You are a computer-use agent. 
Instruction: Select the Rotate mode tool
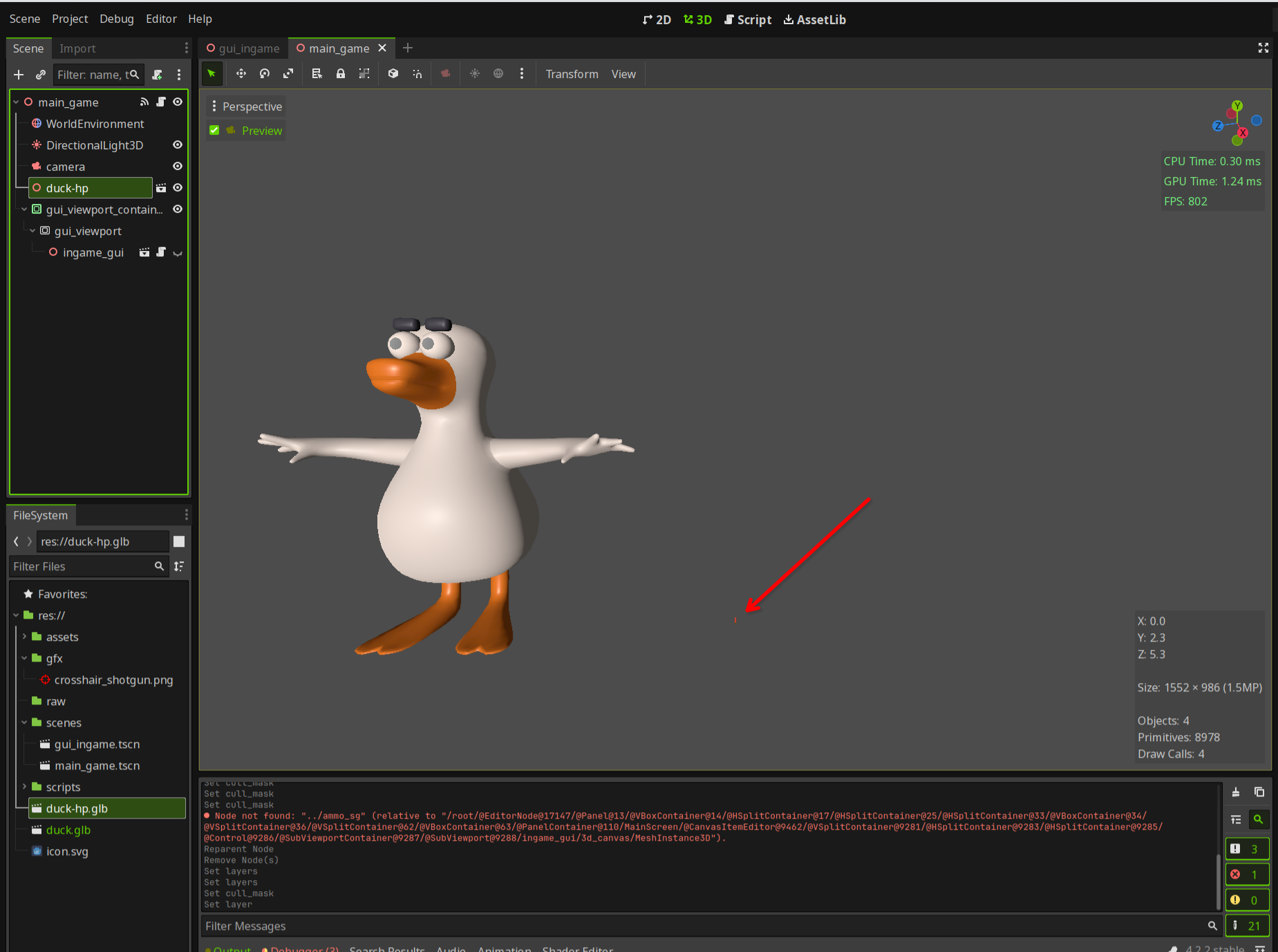click(x=265, y=74)
